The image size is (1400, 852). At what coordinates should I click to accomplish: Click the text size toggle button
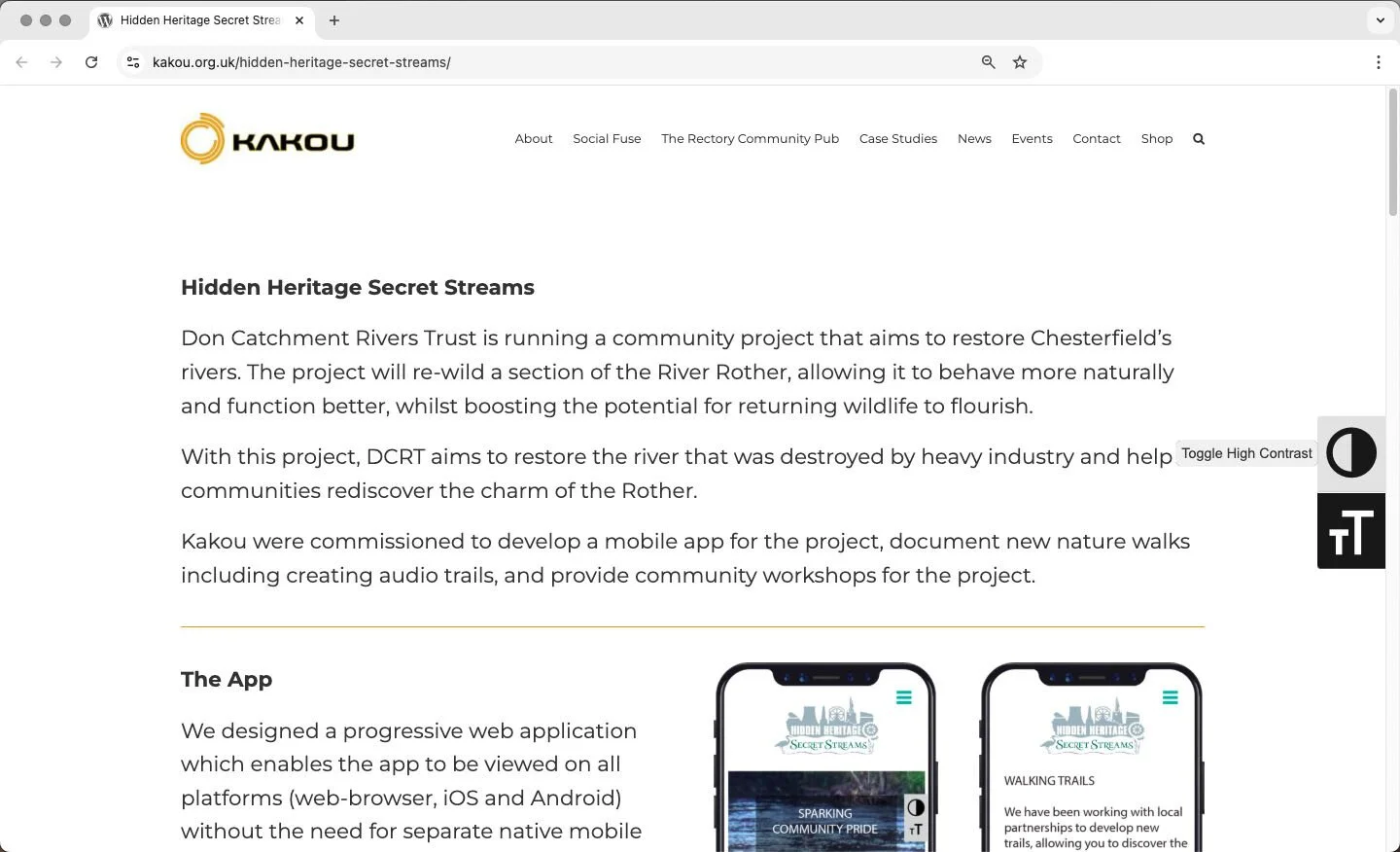(x=1351, y=531)
